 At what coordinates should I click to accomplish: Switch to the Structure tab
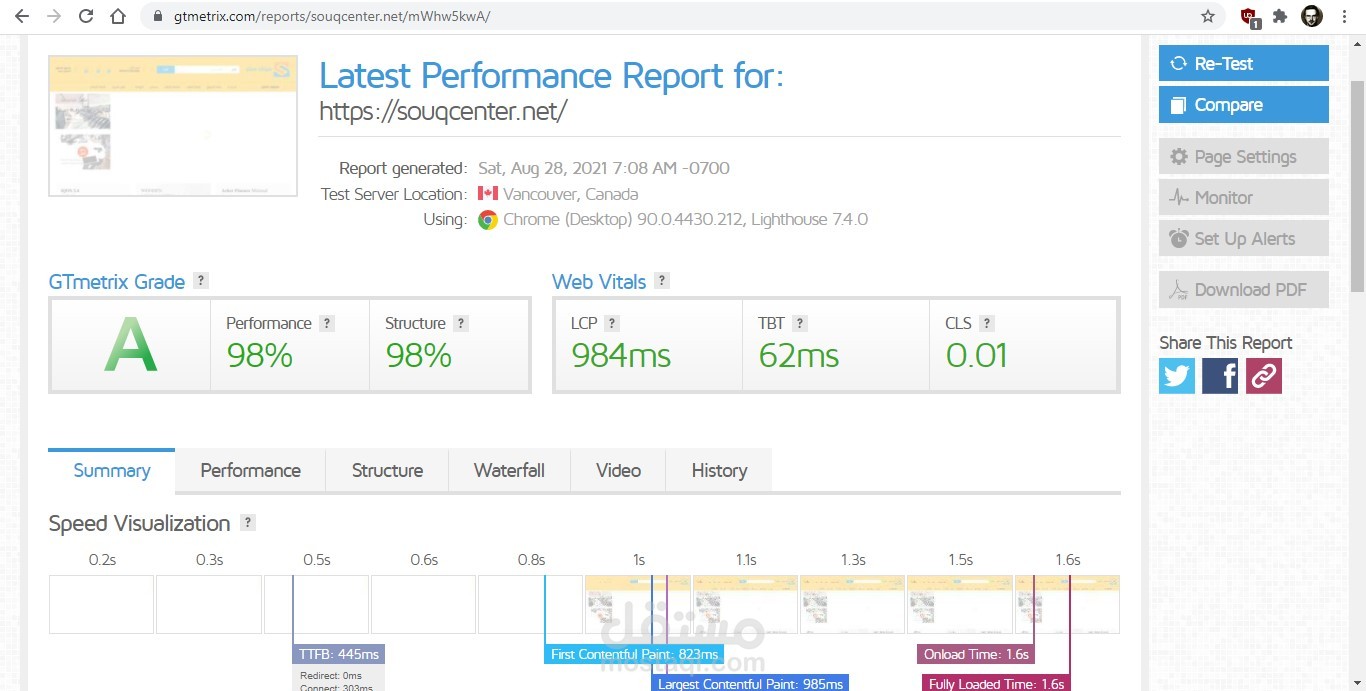(387, 471)
